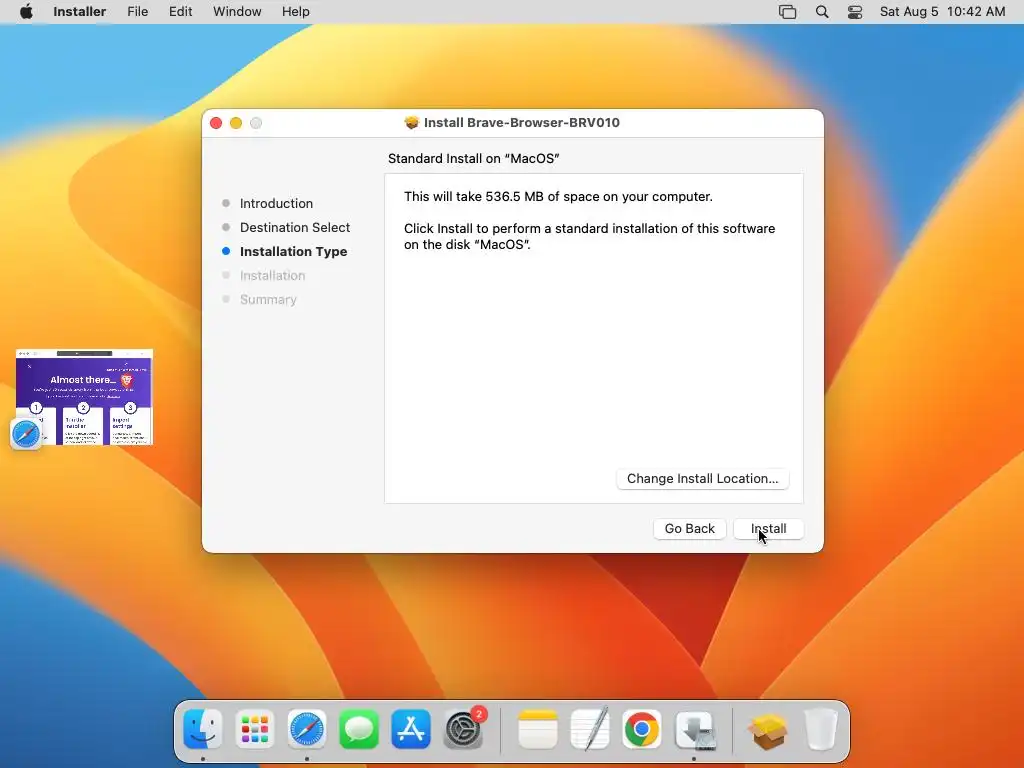
Task: Open the File menu
Action: point(137,12)
